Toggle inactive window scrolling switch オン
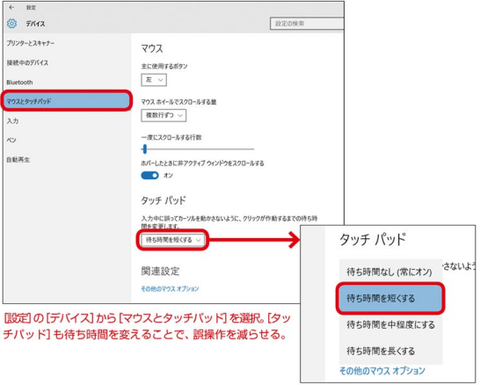Image resolution: width=480 pixels, height=385 pixels. point(150,175)
